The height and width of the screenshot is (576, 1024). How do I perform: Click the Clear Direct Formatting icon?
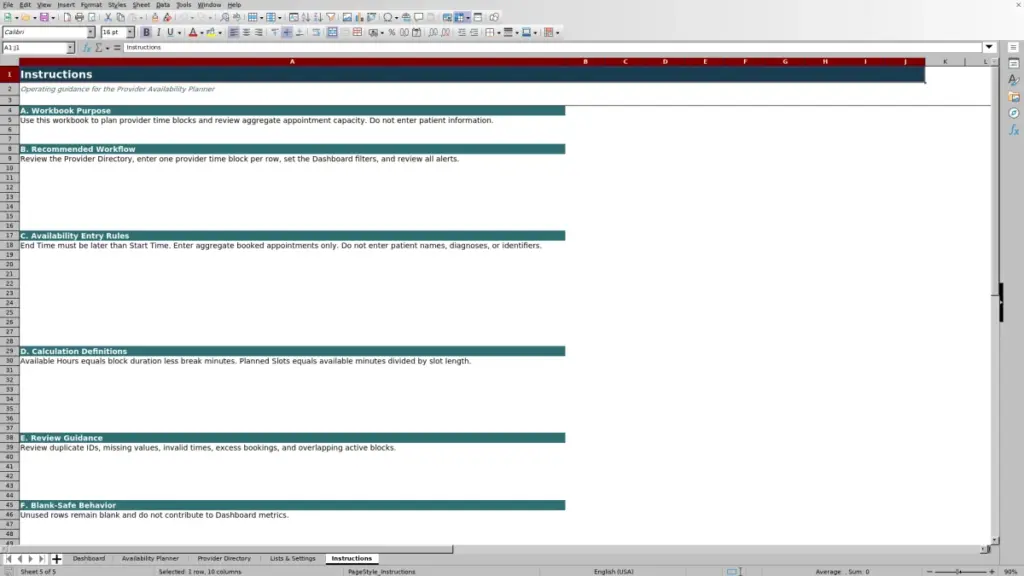point(167,18)
